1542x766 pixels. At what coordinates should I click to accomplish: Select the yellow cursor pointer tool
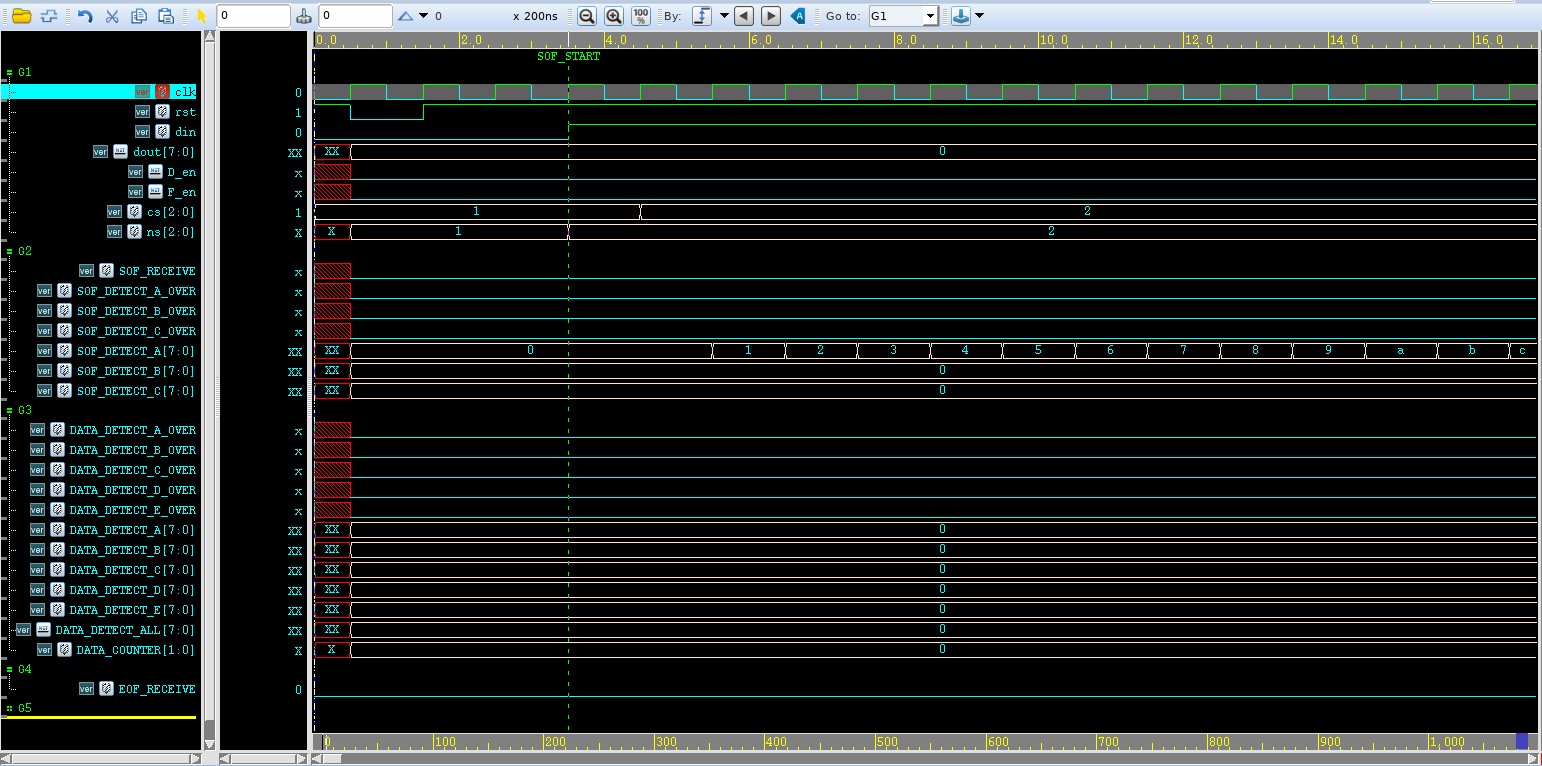click(202, 16)
